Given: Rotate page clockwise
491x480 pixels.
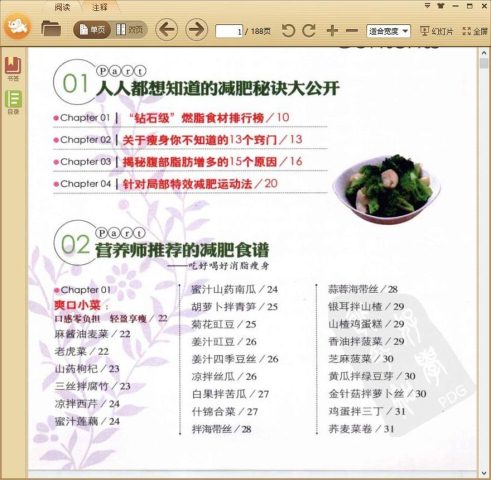Looking at the screenshot, I should 309,31.
